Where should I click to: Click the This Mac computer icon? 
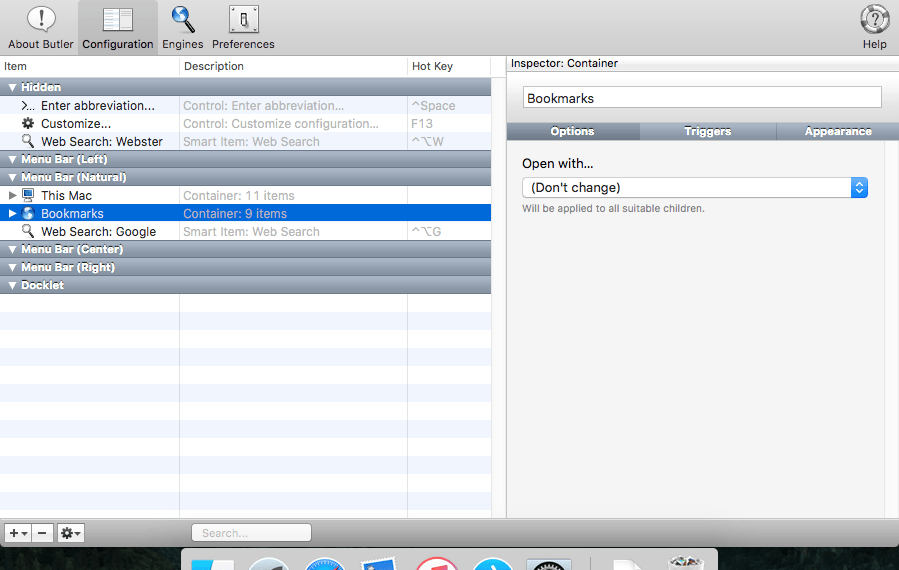click(28, 196)
